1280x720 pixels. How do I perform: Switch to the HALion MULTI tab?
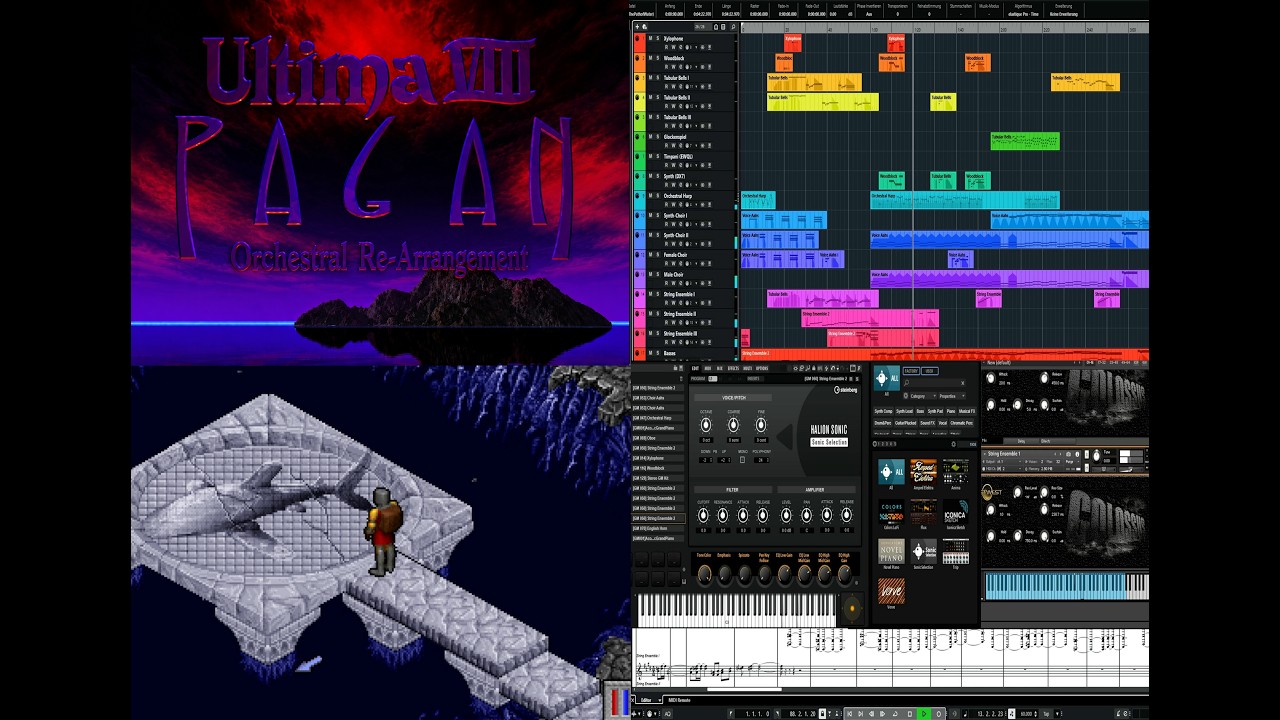pyautogui.click(x=748, y=368)
